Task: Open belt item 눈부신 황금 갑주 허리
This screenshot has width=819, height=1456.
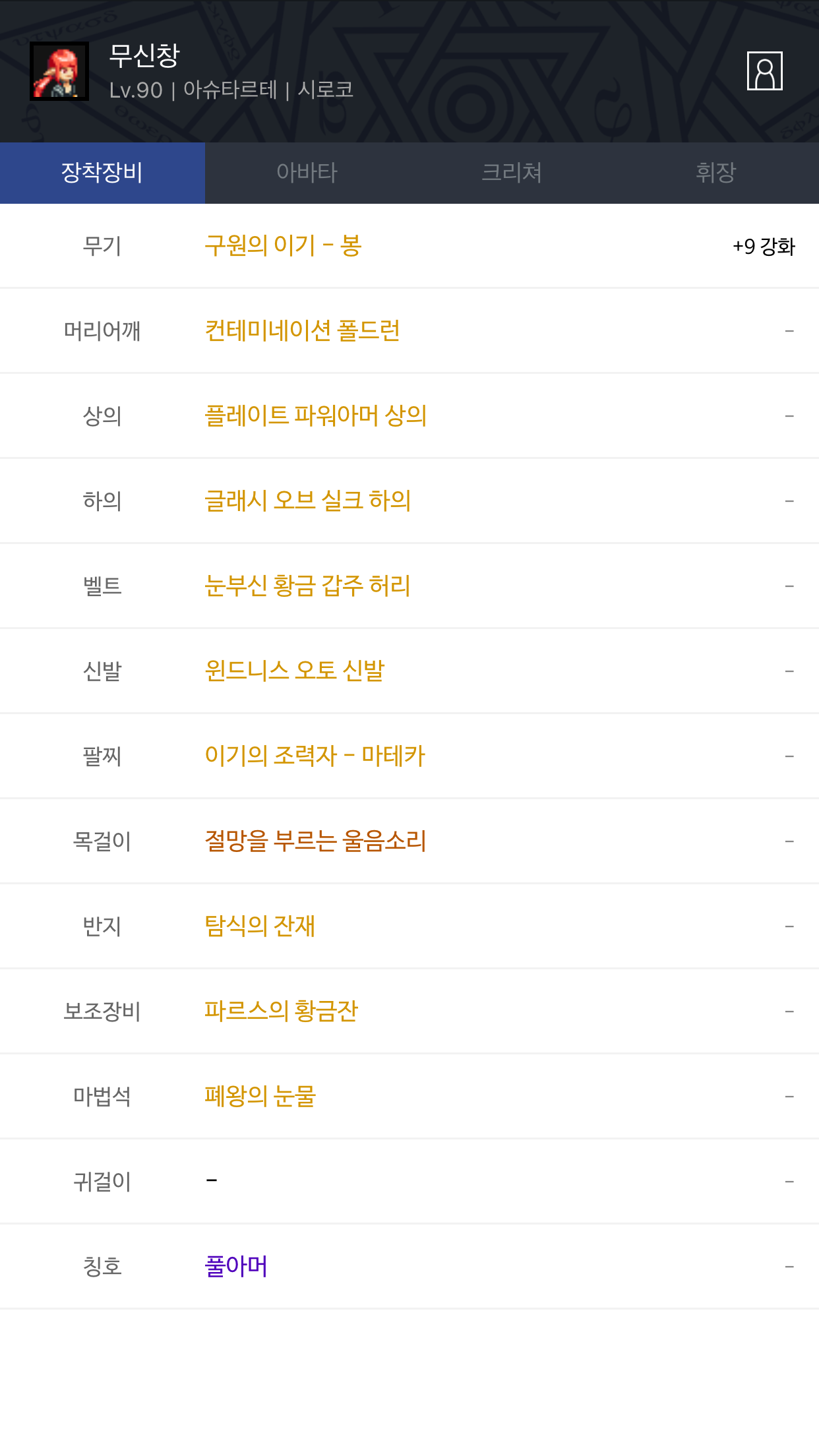Action: coord(307,586)
